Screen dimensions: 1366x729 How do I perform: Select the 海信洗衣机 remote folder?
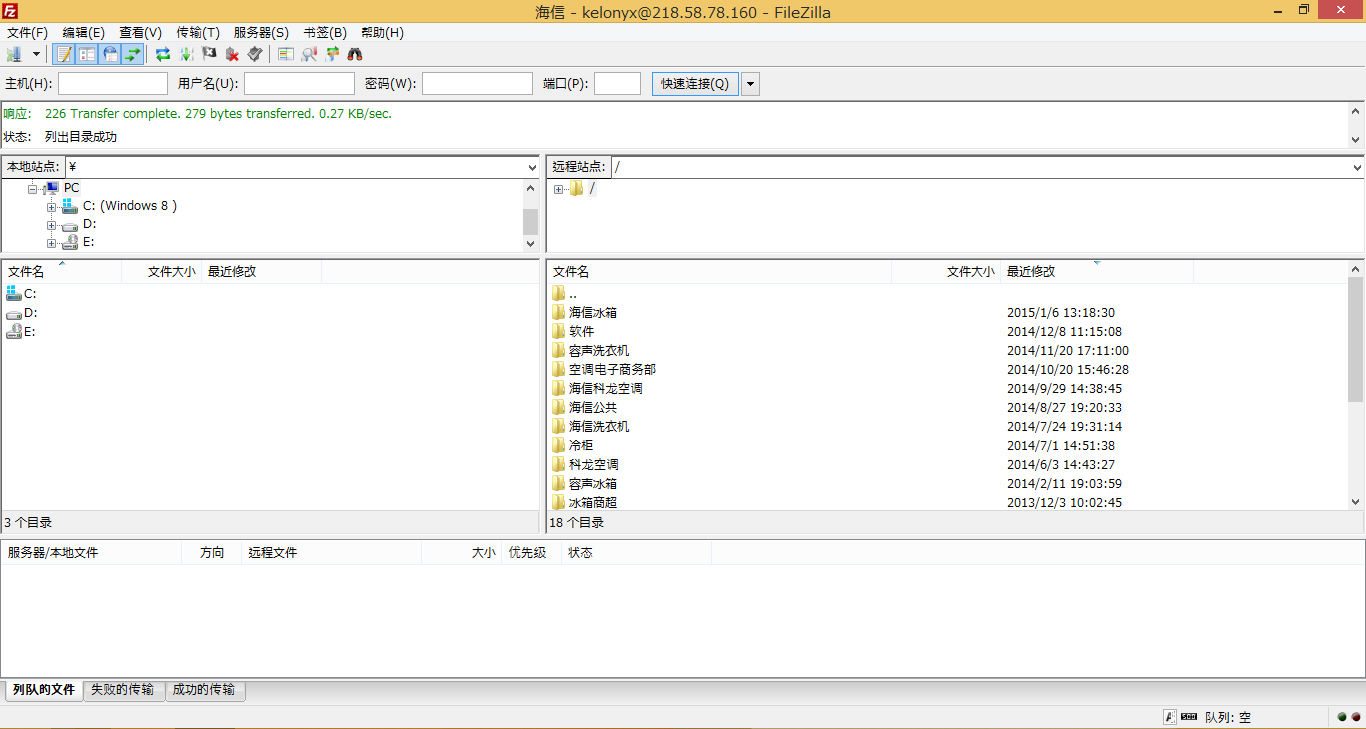(x=591, y=426)
